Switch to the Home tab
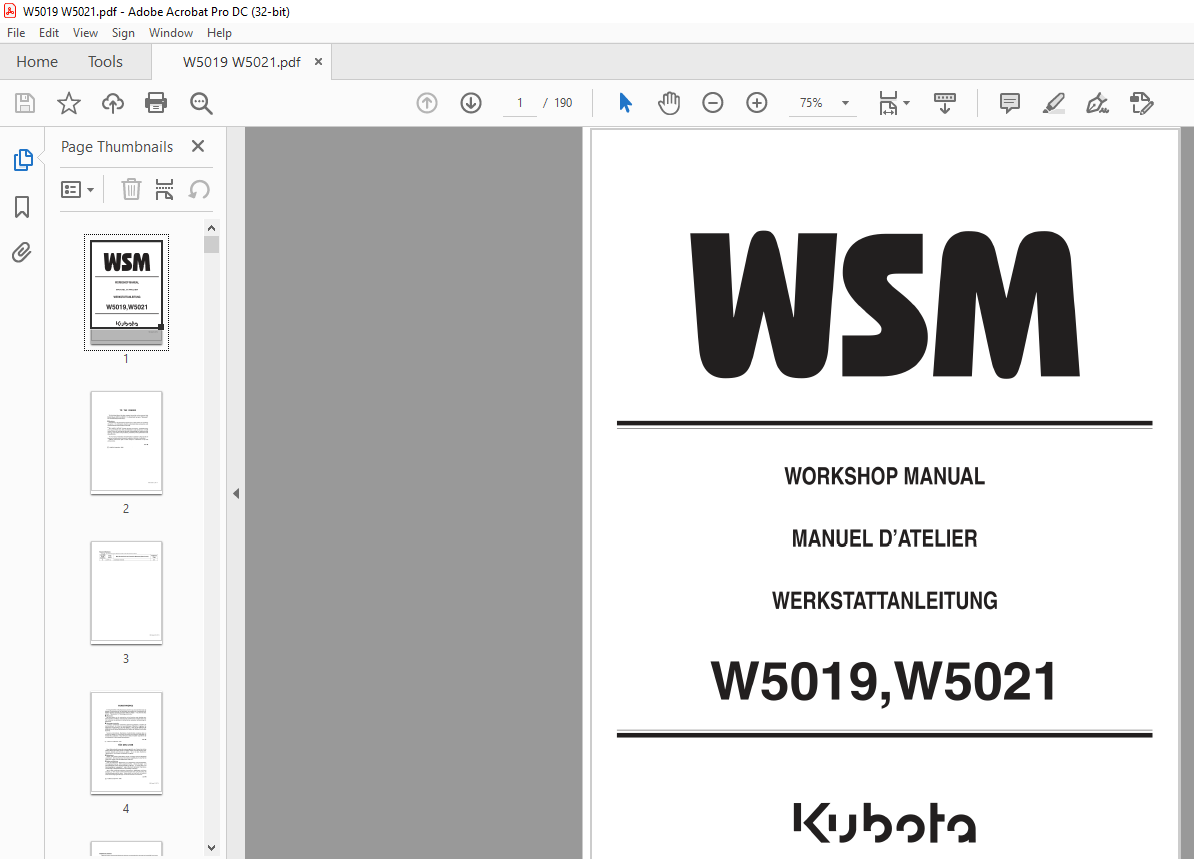The height and width of the screenshot is (859, 1194). coord(37,62)
